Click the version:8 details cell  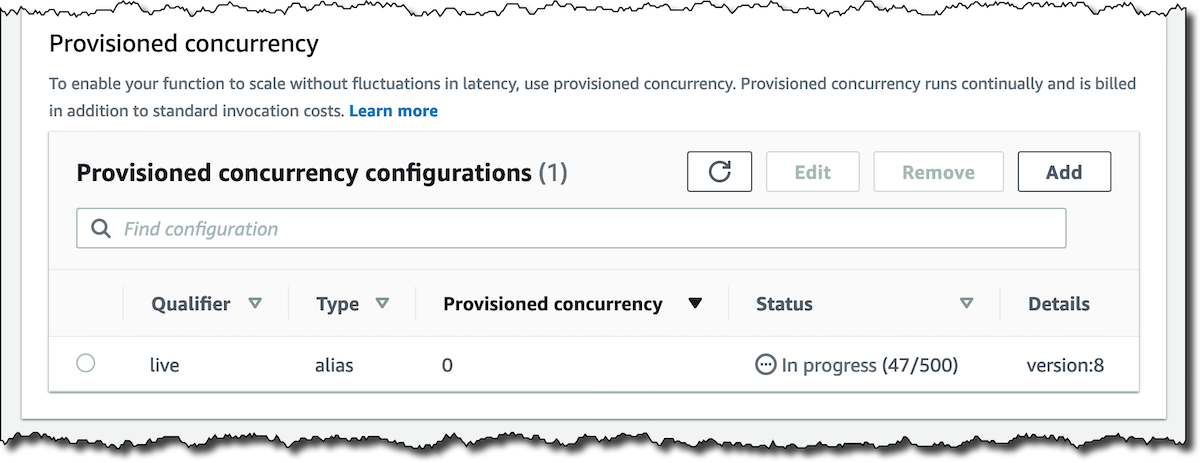[1064, 365]
